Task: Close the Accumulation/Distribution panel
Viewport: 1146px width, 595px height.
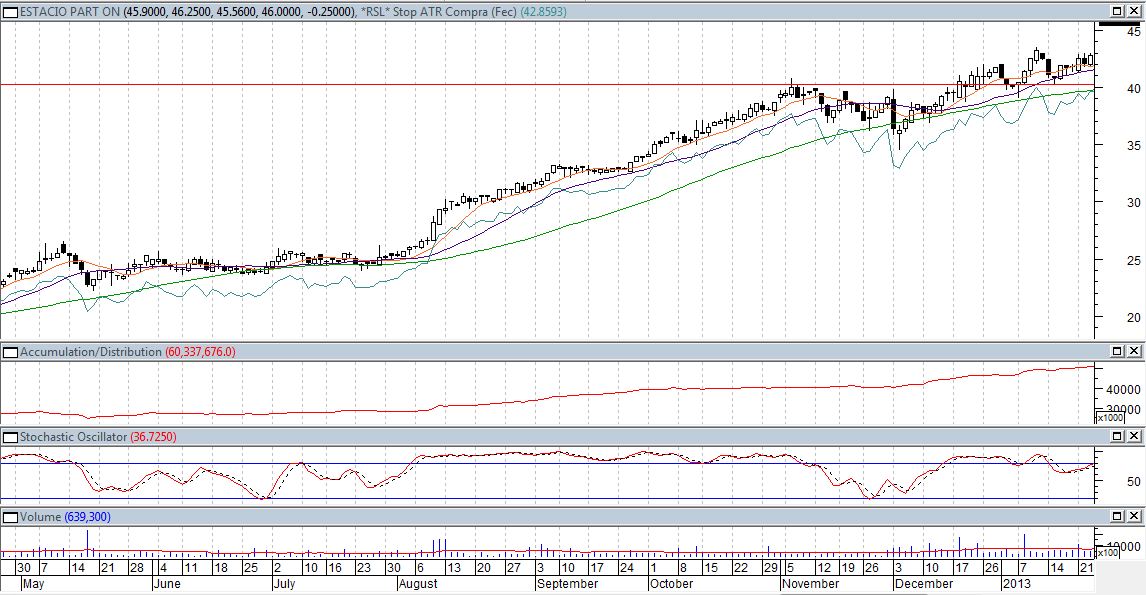Action: (1134, 352)
